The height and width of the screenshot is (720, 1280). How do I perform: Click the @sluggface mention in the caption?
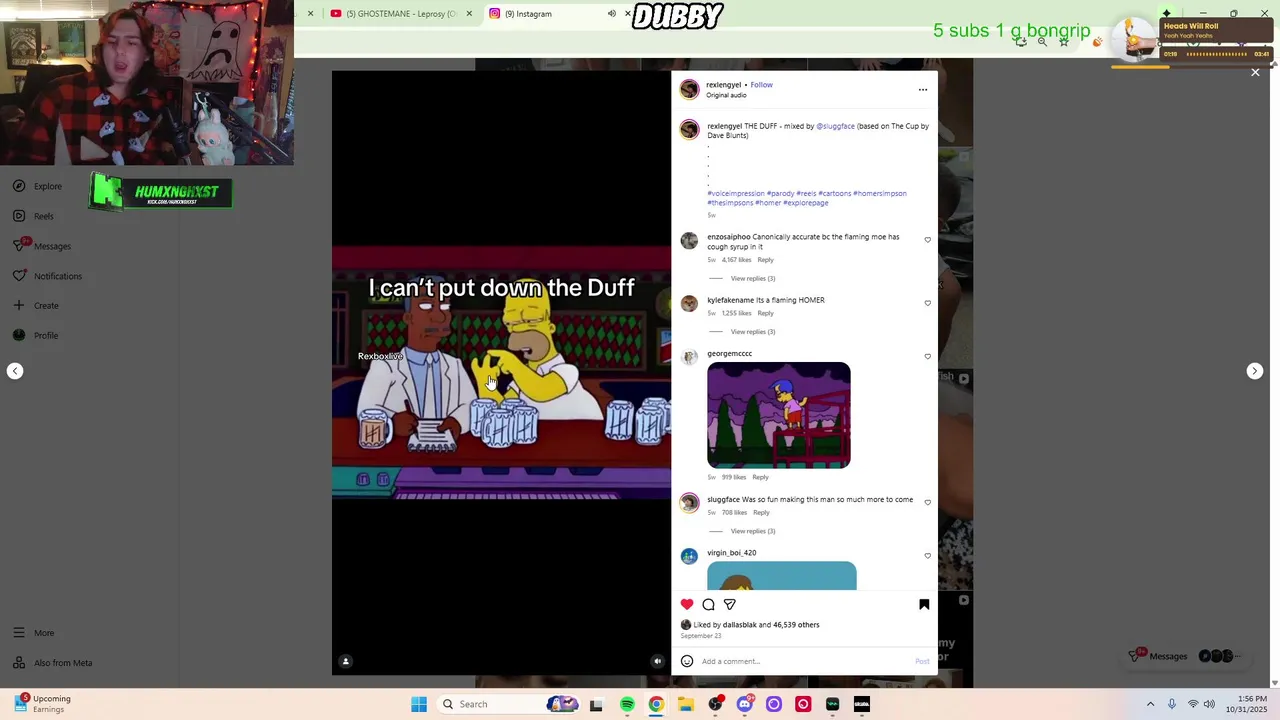click(835, 126)
